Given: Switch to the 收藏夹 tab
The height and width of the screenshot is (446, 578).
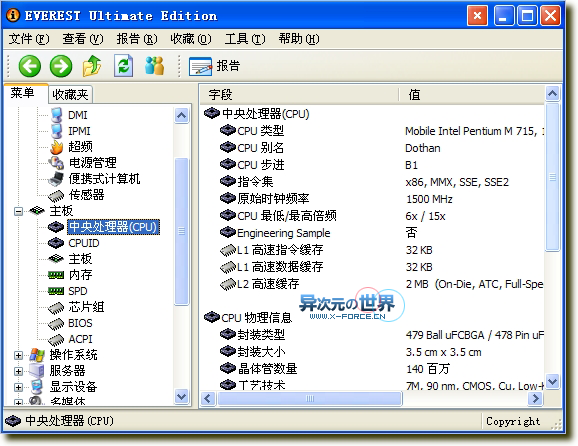Looking at the screenshot, I should click(x=70, y=95).
